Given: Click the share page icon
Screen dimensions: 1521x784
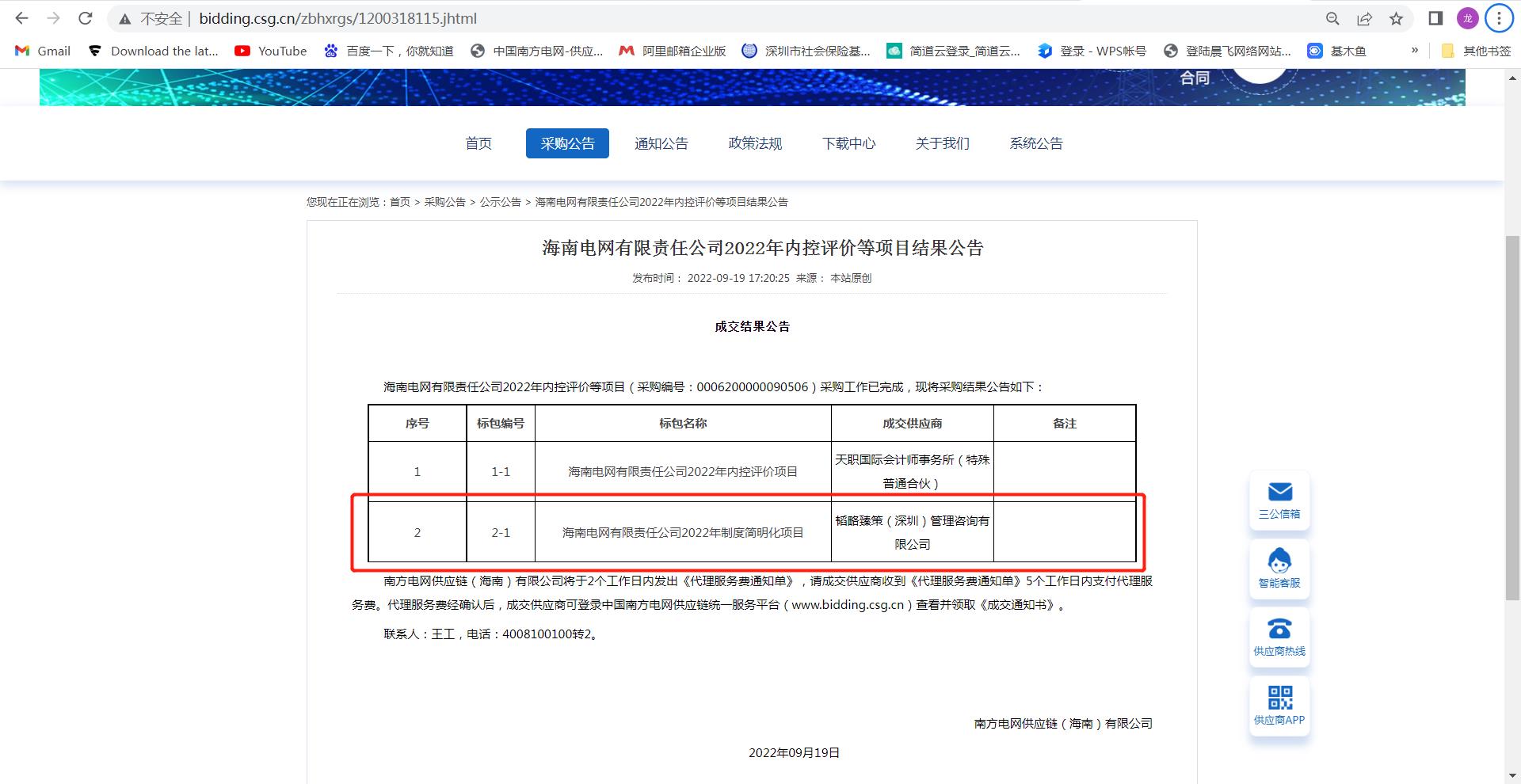Looking at the screenshot, I should (x=1364, y=18).
